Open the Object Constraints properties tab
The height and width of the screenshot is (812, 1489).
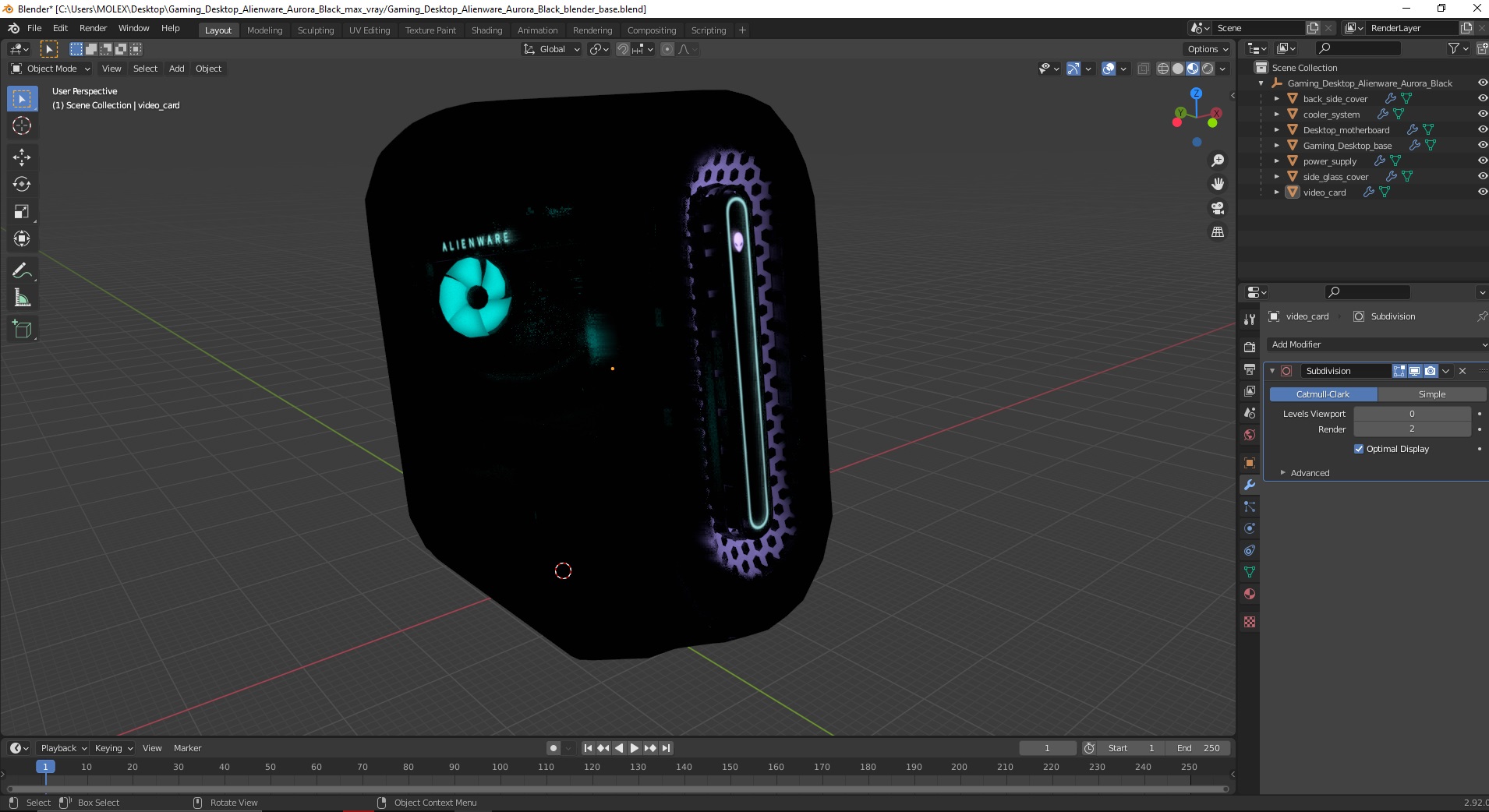point(1250,550)
